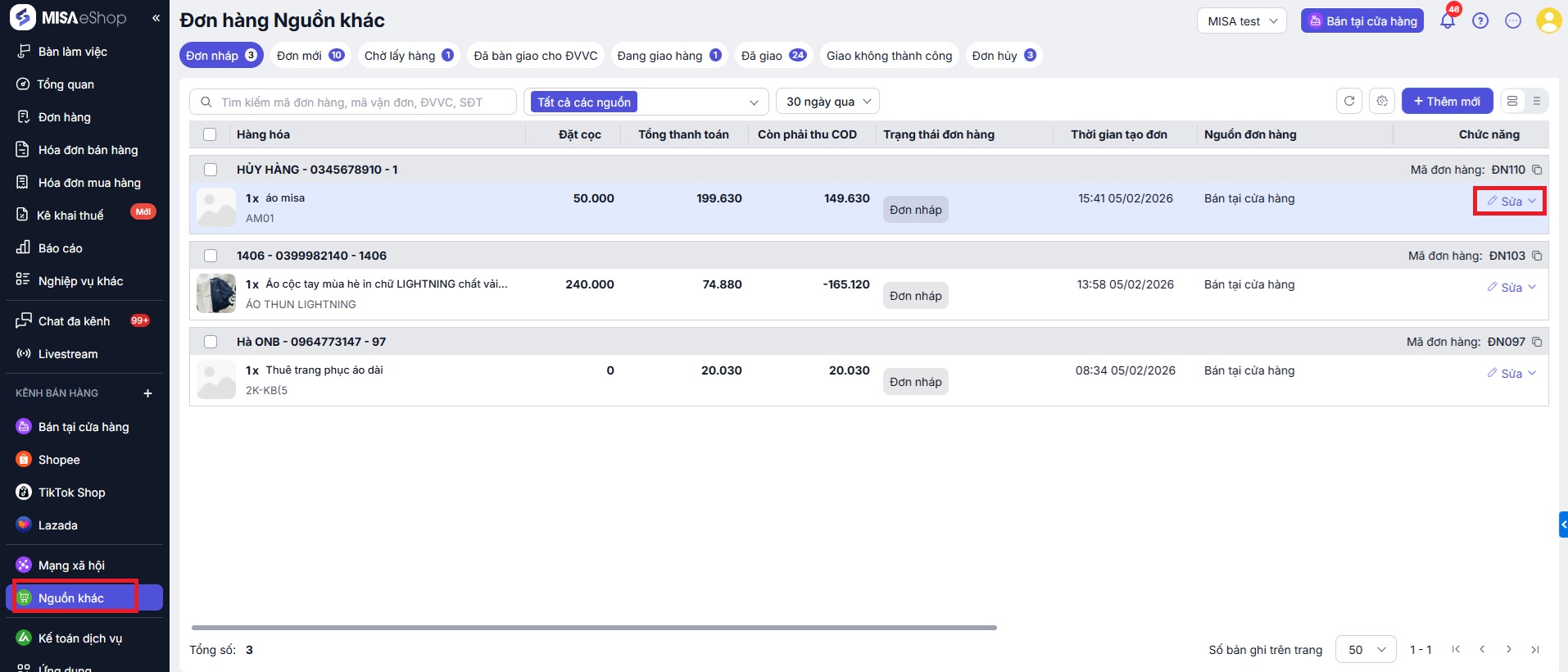Viewport: 1568px width, 672px height.
Task: Click the order search input field
Action: click(x=360, y=102)
